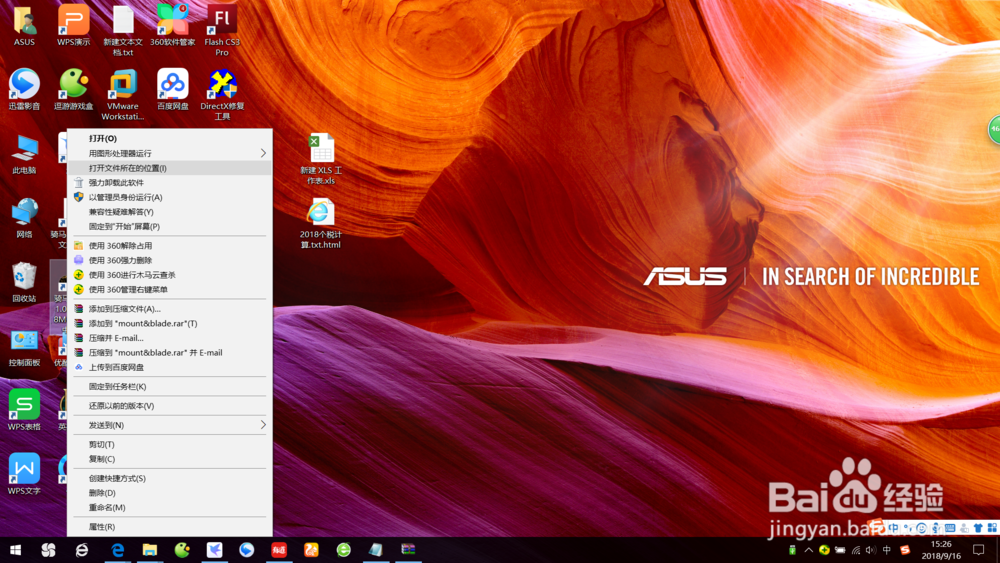Image resolution: width=1000 pixels, height=563 pixels.
Task: Choose 以管理员身份运行(A)
Action: (170, 197)
